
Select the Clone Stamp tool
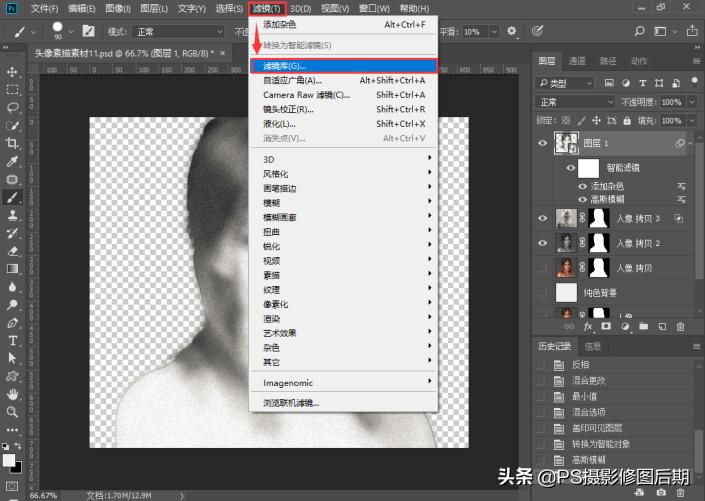pos(12,215)
